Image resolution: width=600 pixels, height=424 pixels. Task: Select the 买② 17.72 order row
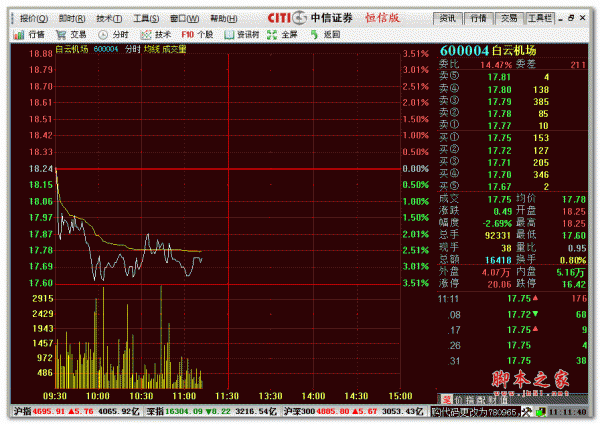[512, 150]
